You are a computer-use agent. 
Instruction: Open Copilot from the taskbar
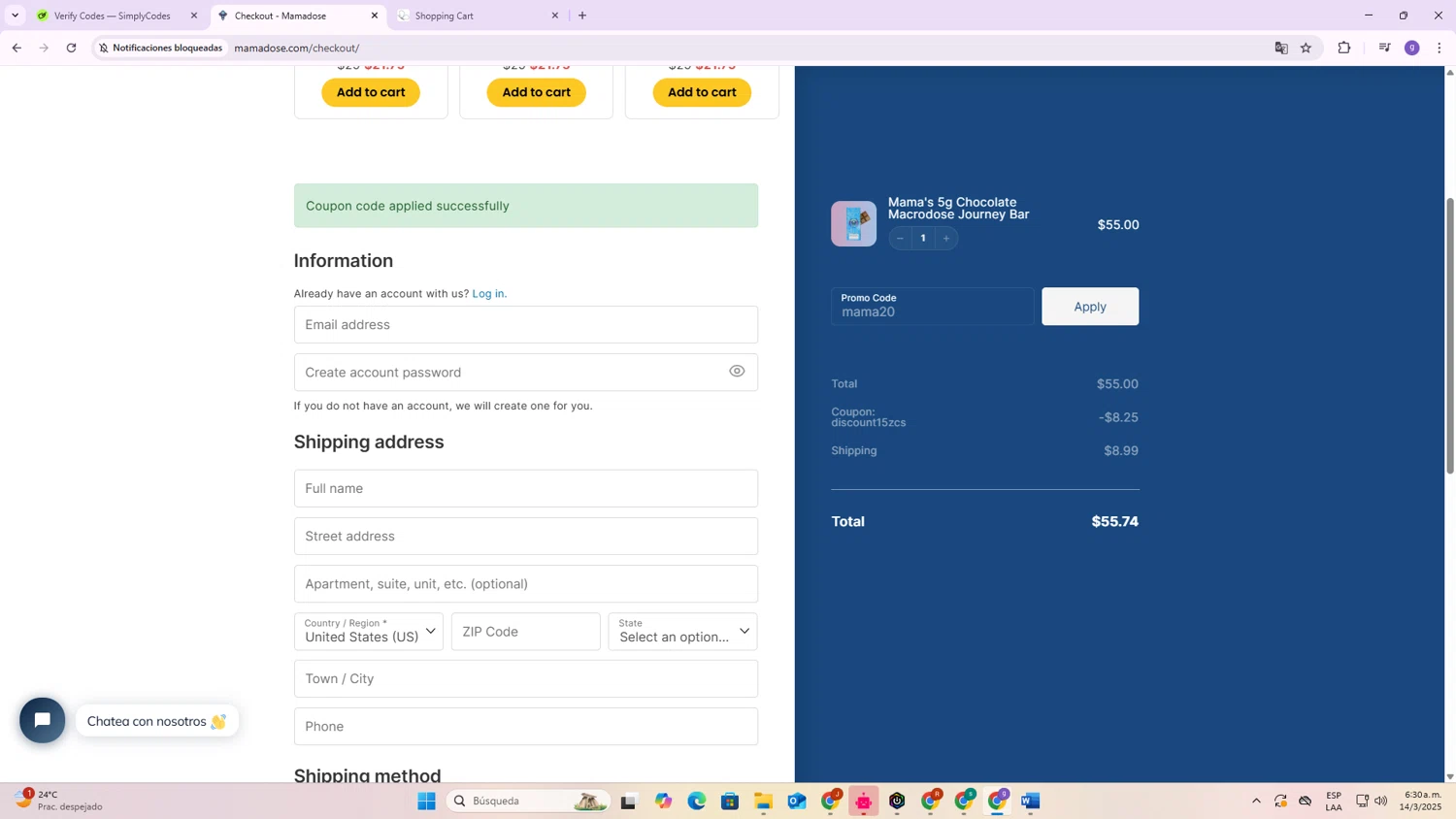(x=663, y=801)
